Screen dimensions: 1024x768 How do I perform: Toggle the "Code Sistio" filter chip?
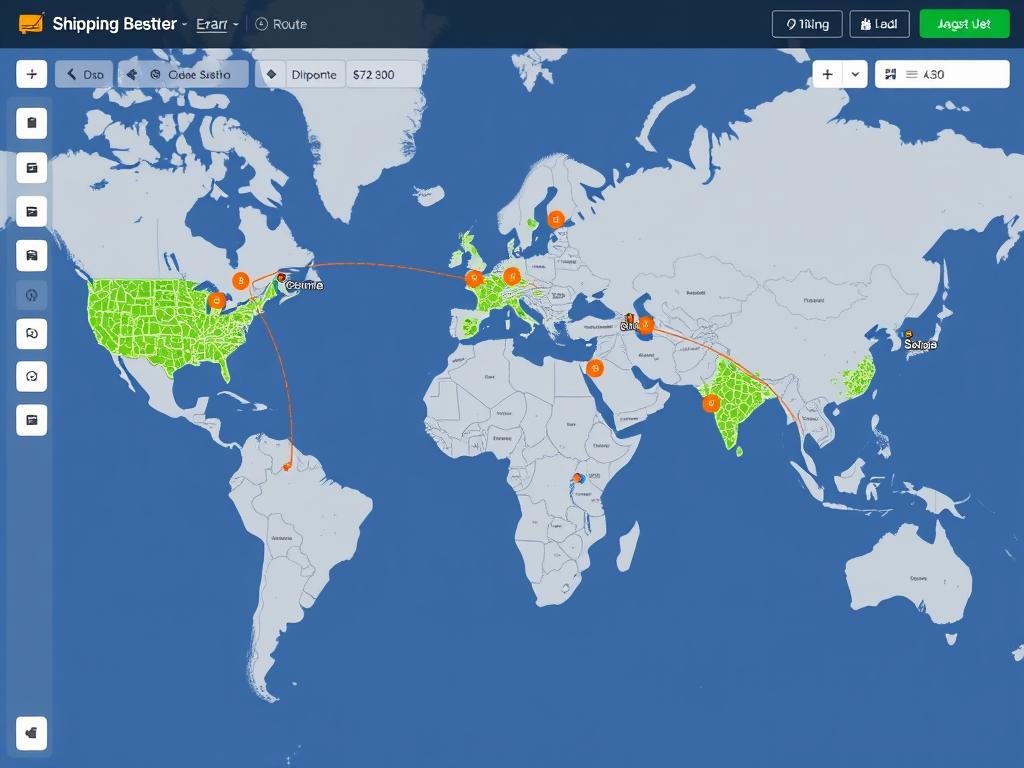(x=183, y=73)
